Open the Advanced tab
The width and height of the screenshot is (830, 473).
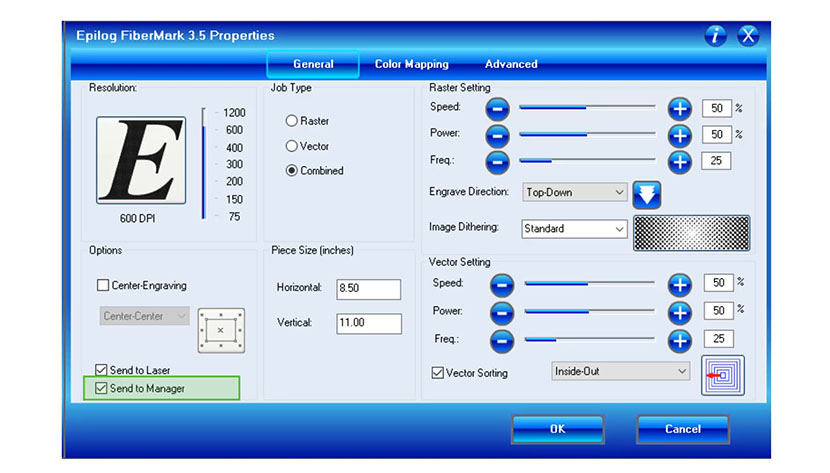click(x=511, y=64)
